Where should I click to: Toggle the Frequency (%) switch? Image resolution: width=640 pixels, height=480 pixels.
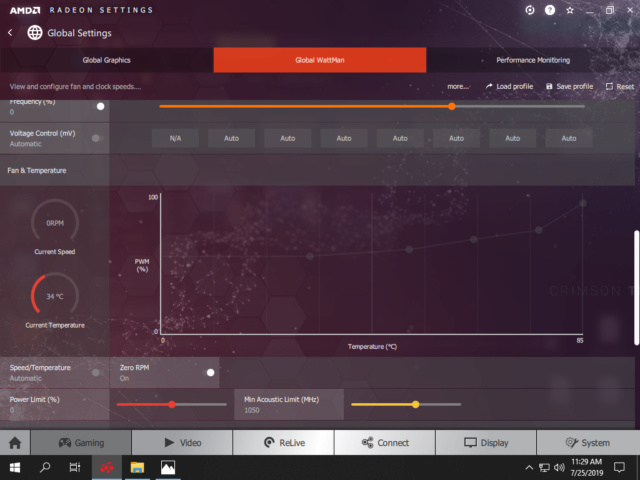tap(98, 106)
